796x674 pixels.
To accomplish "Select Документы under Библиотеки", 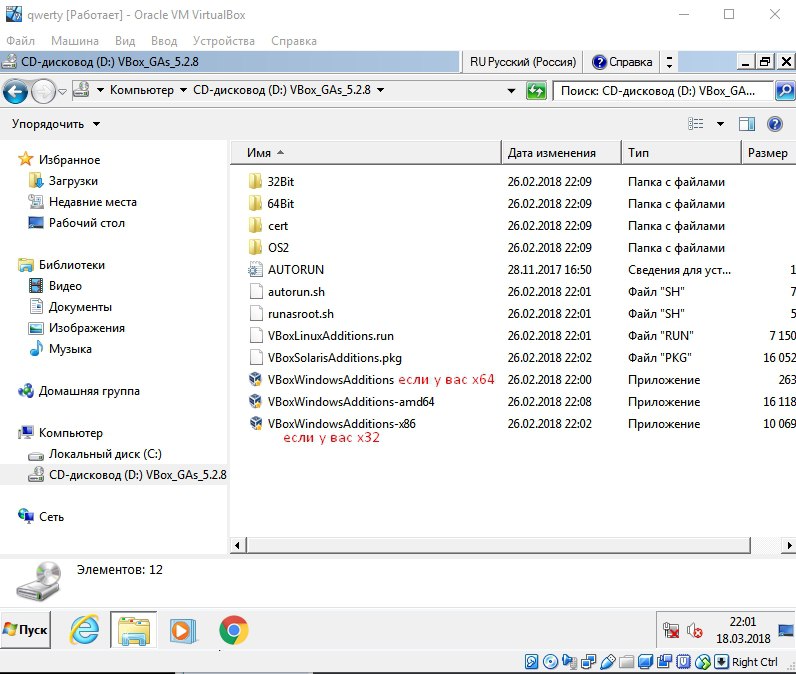I will (71, 307).
